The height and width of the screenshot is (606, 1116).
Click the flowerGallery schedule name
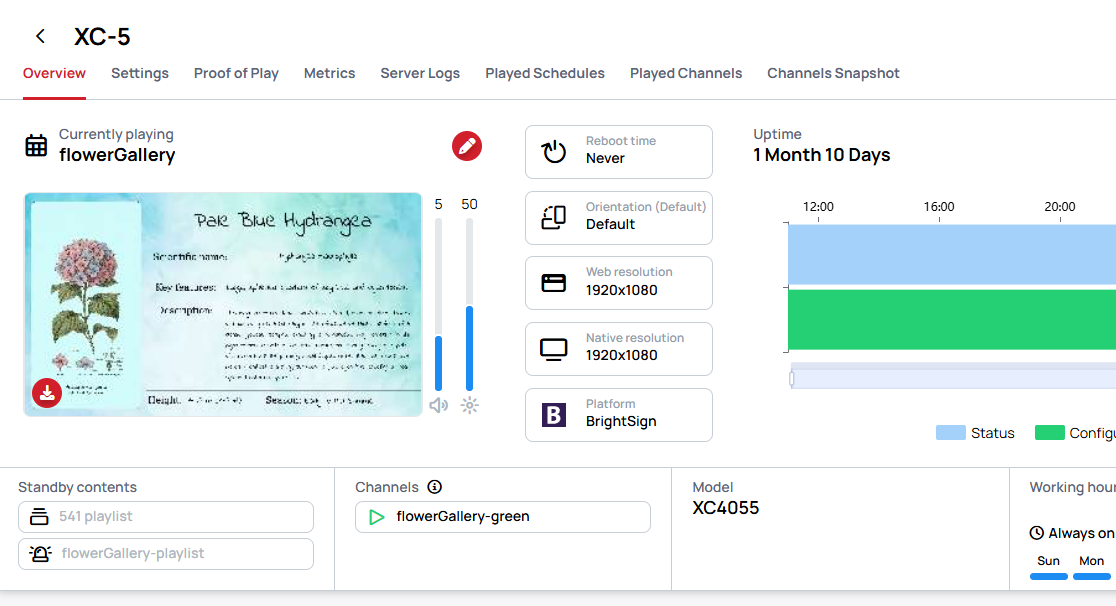pos(117,155)
